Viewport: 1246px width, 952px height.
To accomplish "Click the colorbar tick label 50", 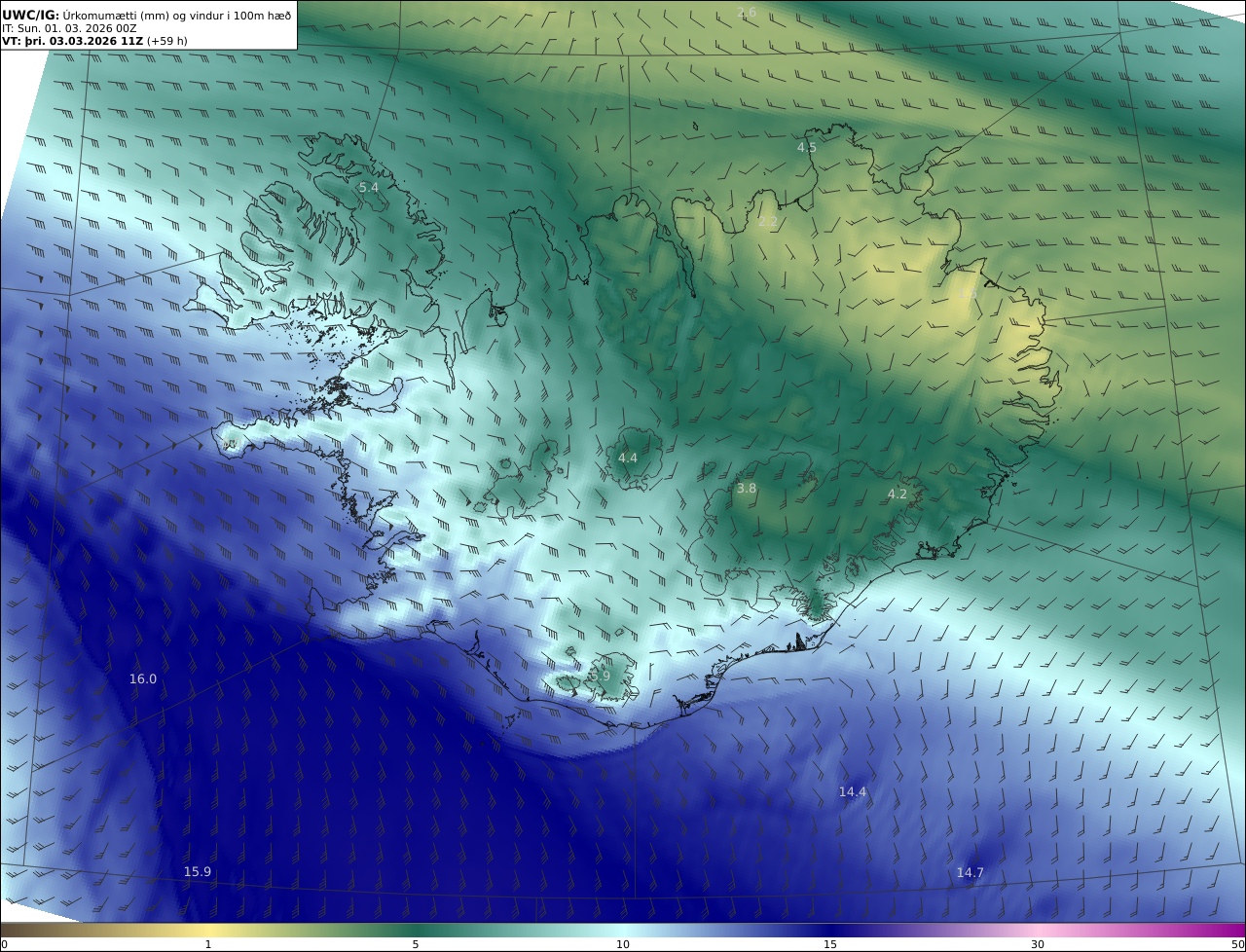I will click(x=1237, y=944).
